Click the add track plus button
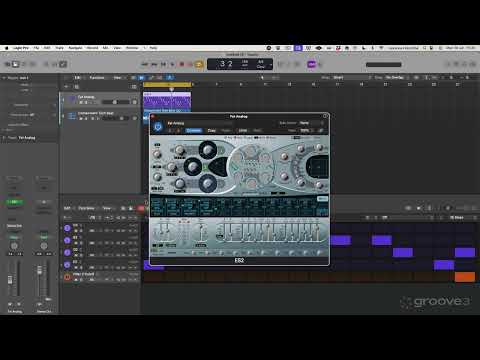 click(x=66, y=87)
